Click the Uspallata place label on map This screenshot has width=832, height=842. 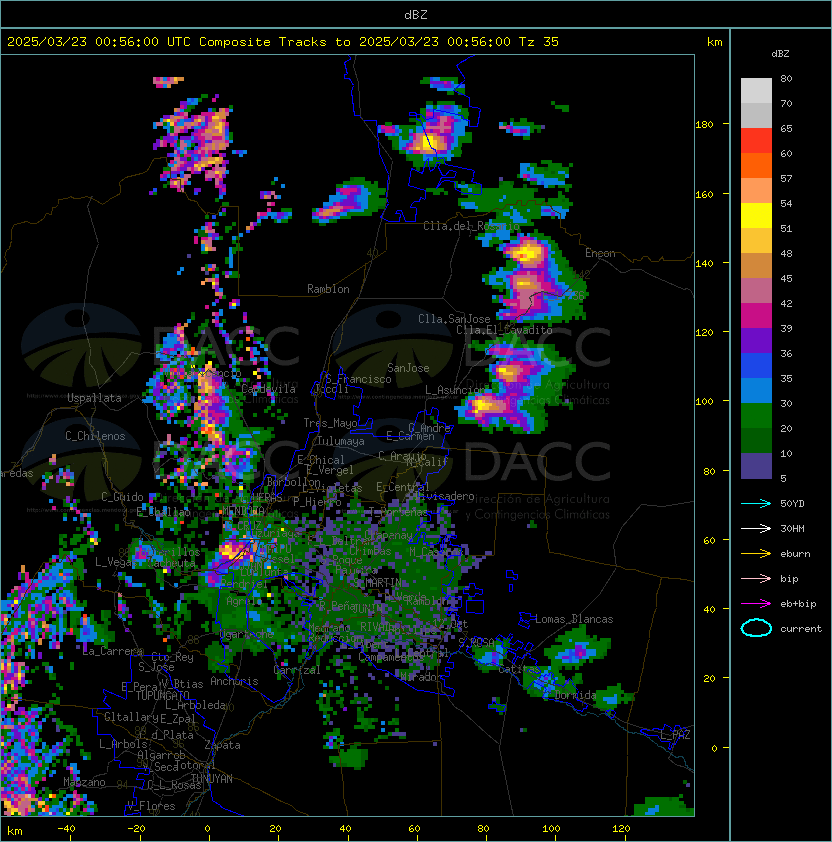coord(94,398)
